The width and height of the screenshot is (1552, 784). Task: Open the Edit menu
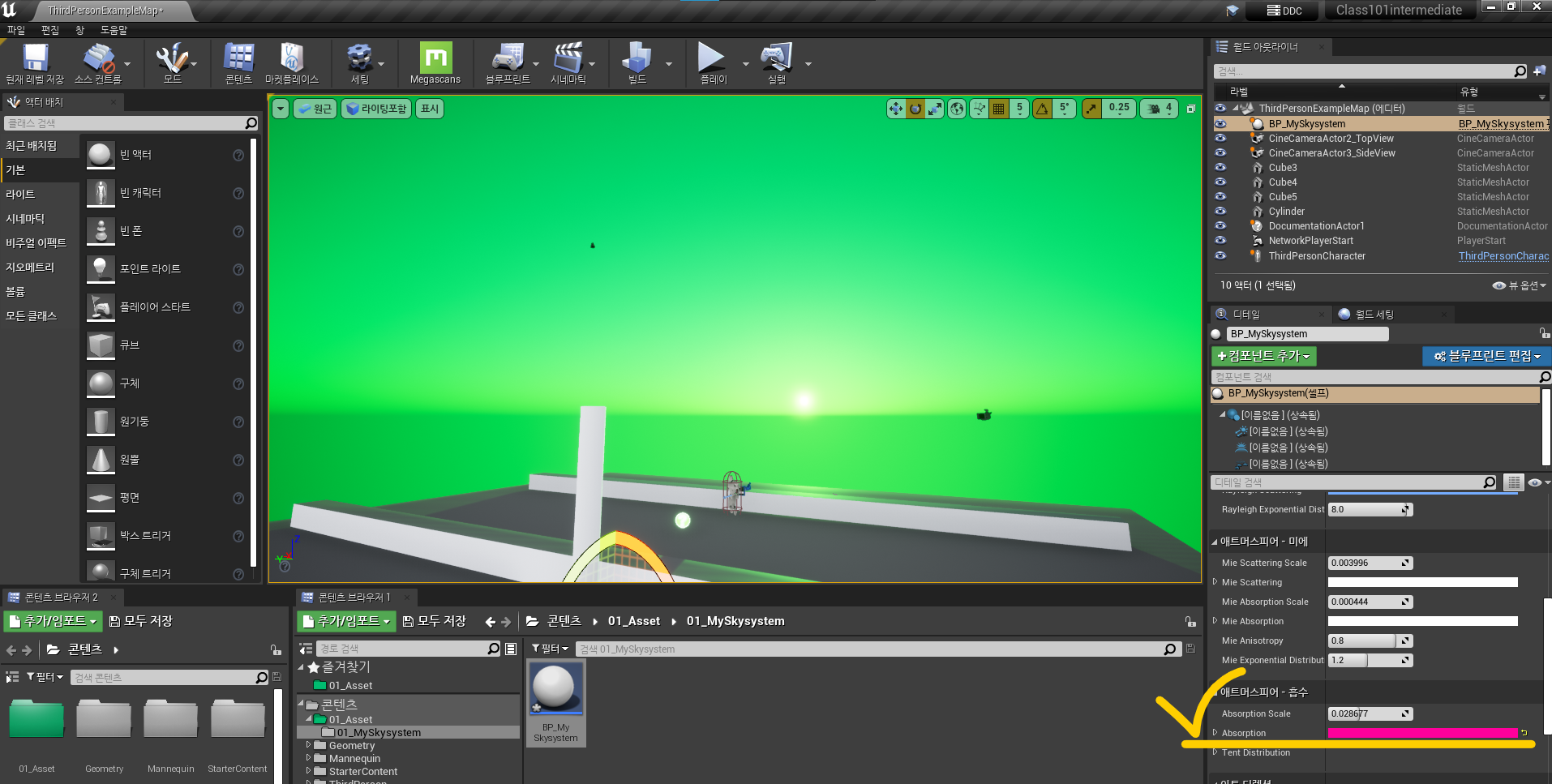pyautogui.click(x=50, y=30)
